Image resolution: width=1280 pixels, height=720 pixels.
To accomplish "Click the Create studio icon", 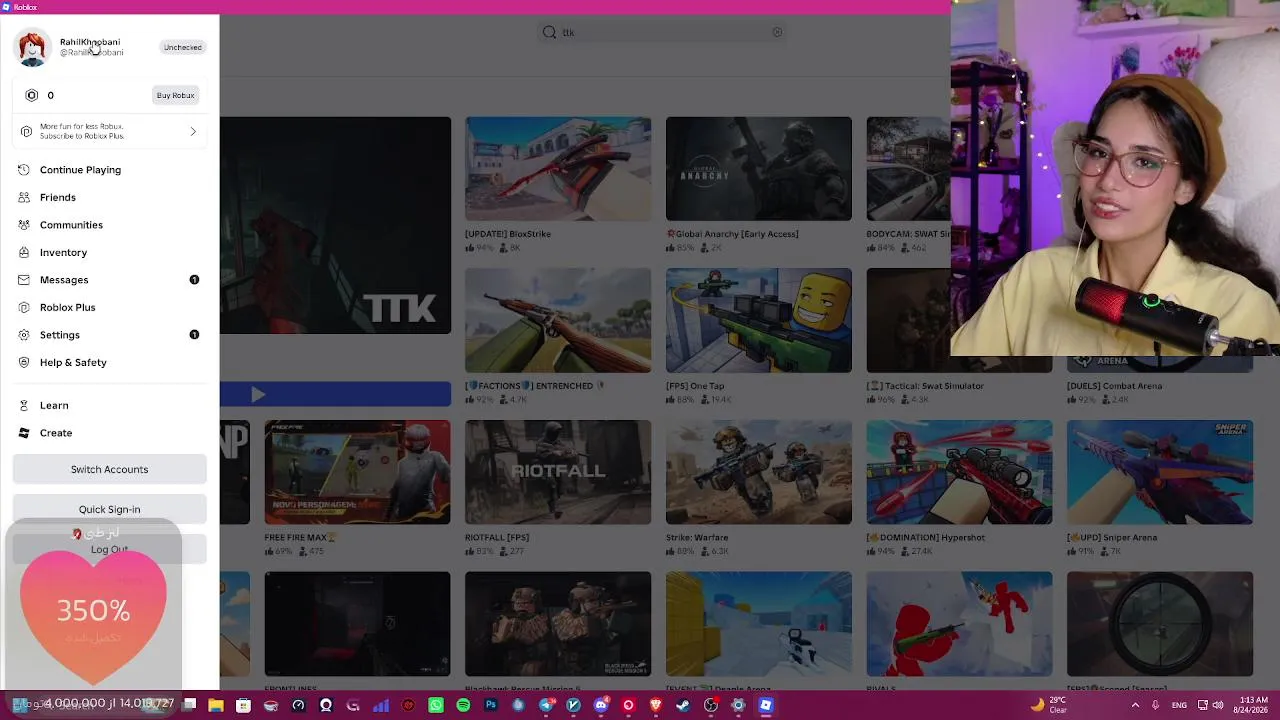I will click(24, 433).
